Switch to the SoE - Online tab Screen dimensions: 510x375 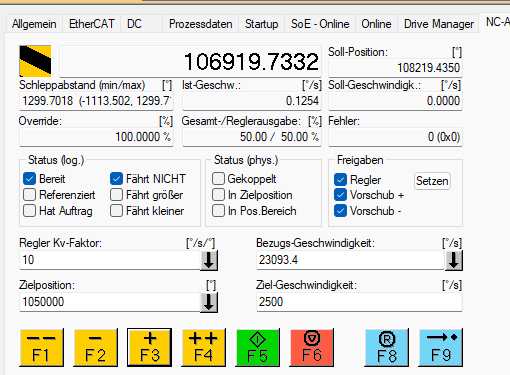[320, 24]
